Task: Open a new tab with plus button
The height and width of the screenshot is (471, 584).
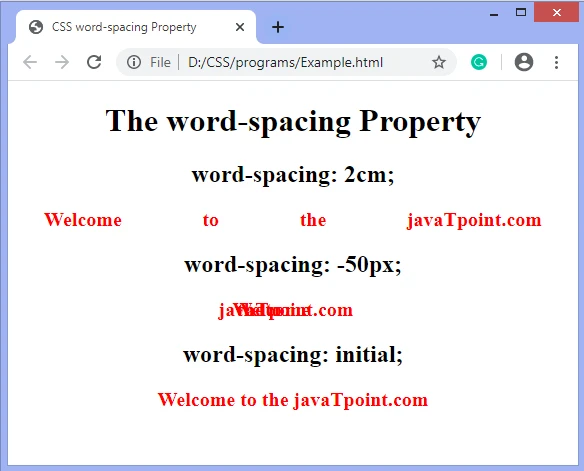Action: point(277,27)
